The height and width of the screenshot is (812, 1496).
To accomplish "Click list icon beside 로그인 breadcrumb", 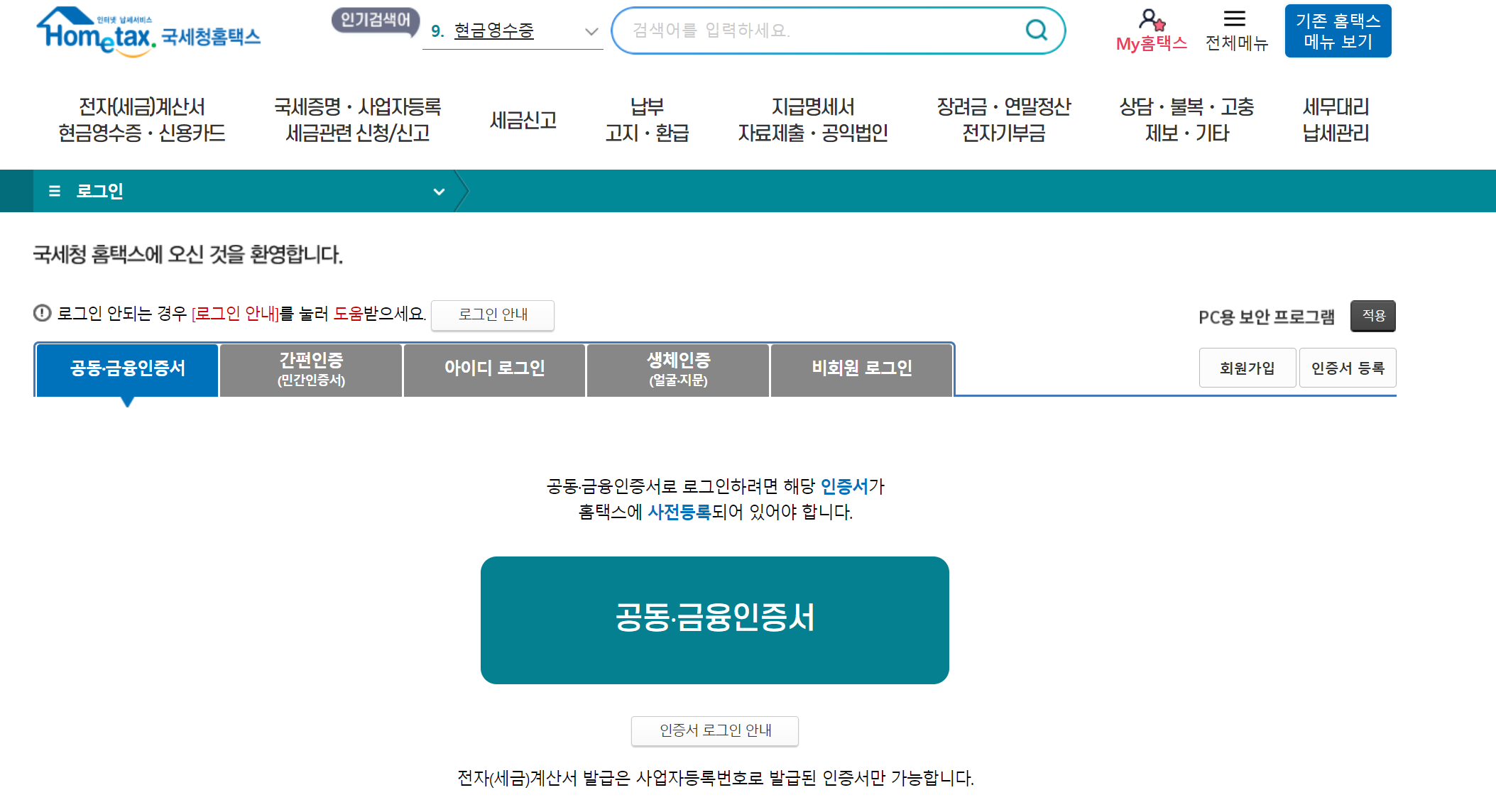I will pos(54,191).
